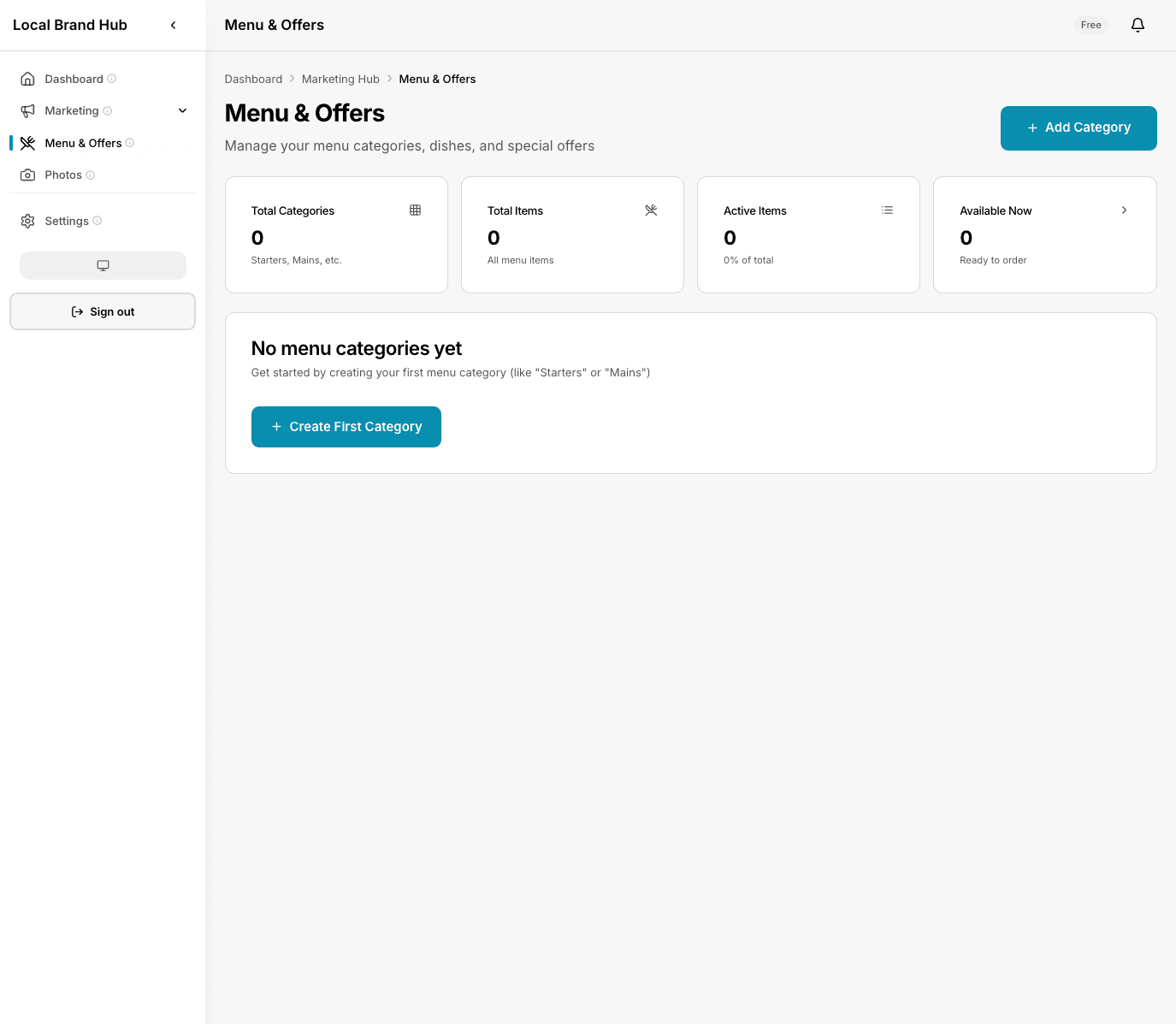
Task: Collapse the sidebar with the chevron
Action: pos(173,25)
